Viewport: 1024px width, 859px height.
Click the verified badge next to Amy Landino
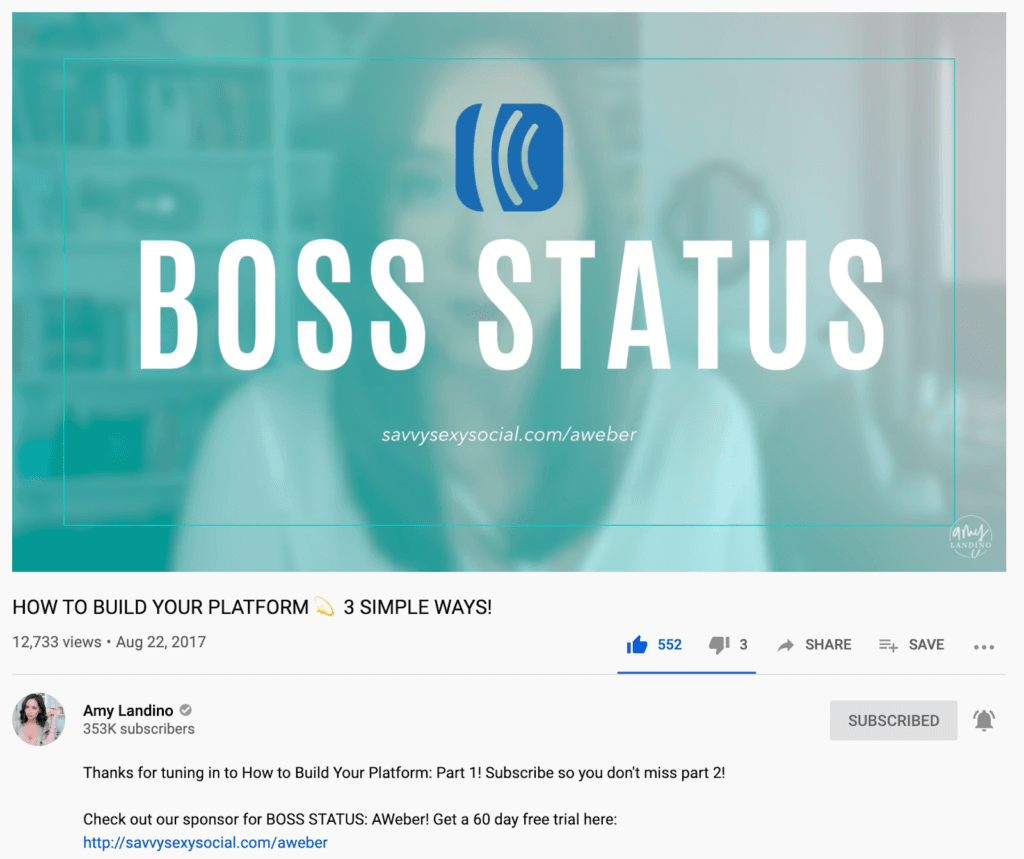click(x=185, y=710)
